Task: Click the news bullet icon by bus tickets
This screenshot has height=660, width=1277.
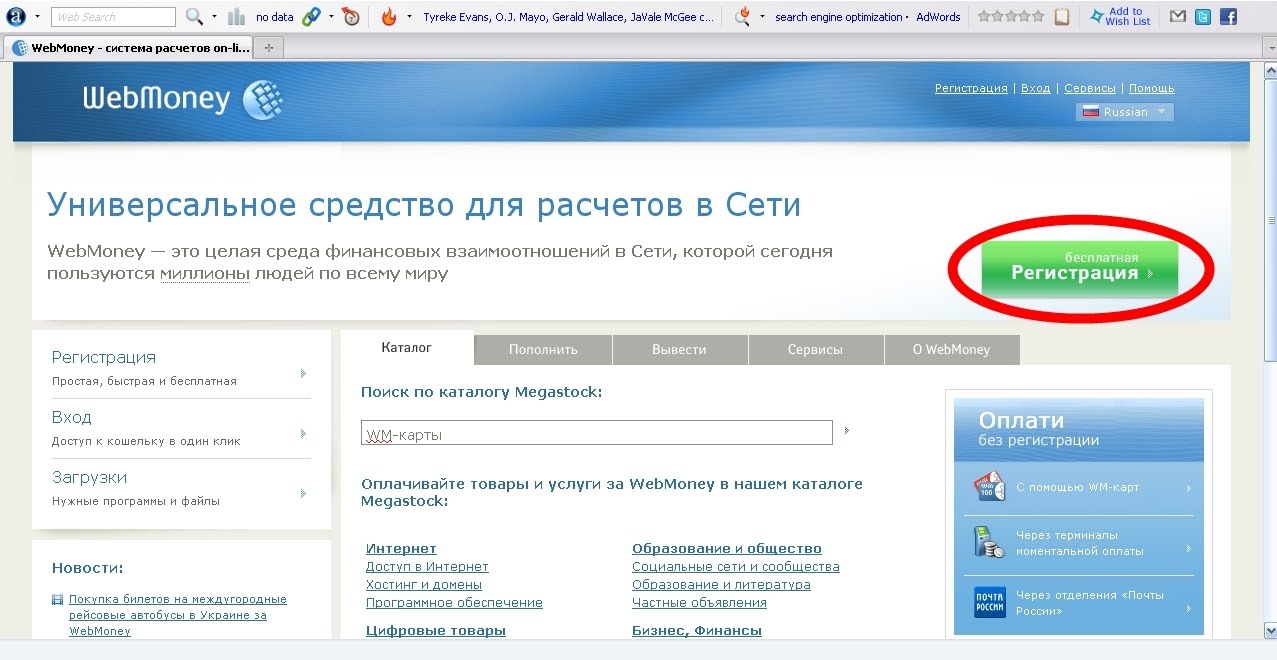Action: [x=57, y=600]
